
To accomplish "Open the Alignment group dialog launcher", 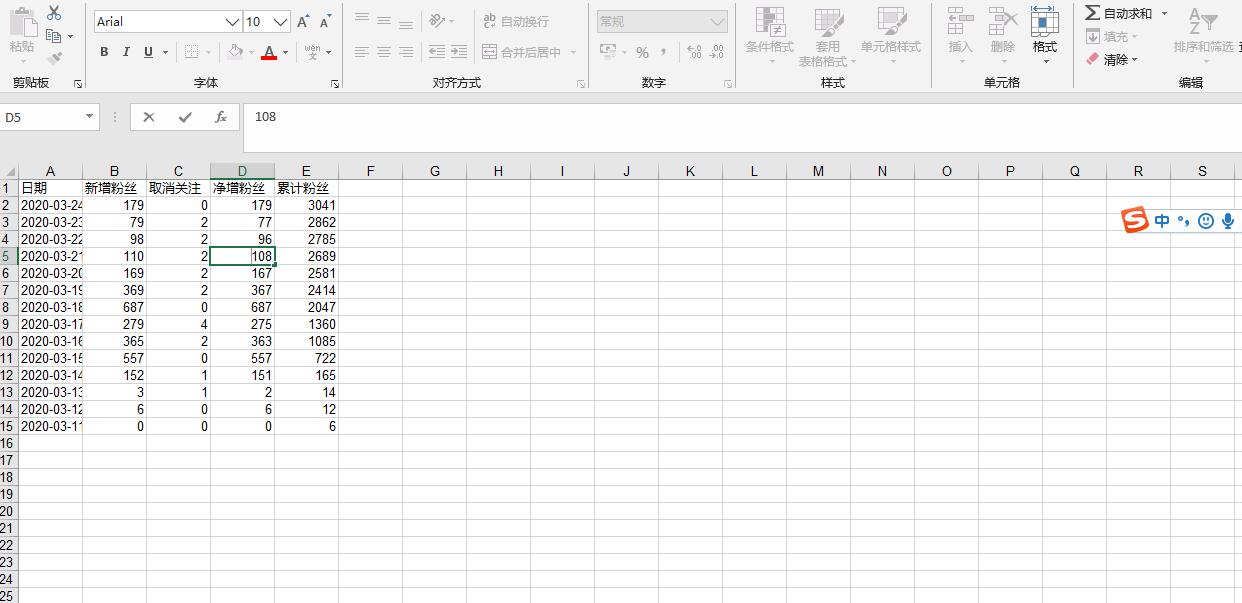I will coord(581,84).
